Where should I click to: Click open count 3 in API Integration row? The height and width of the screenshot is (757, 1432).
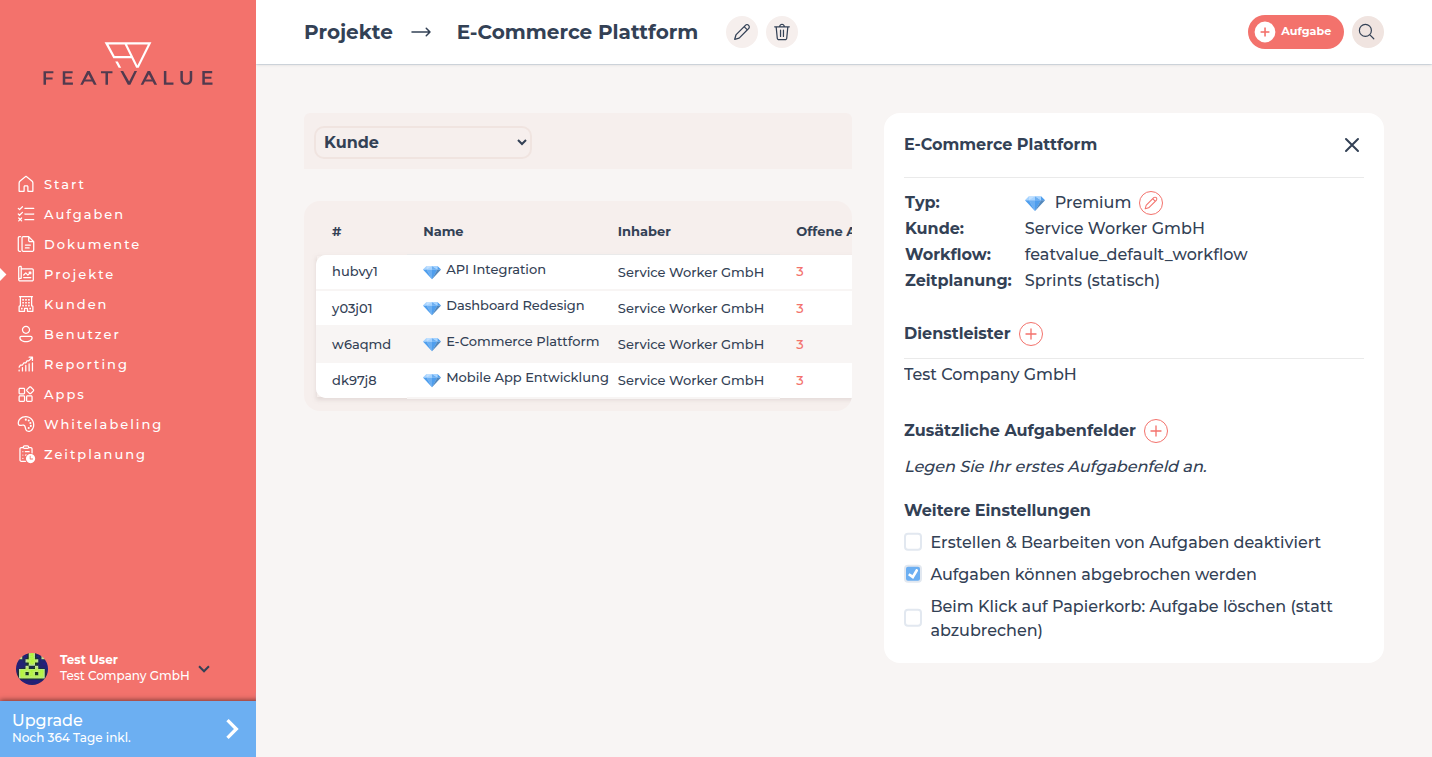[800, 272]
